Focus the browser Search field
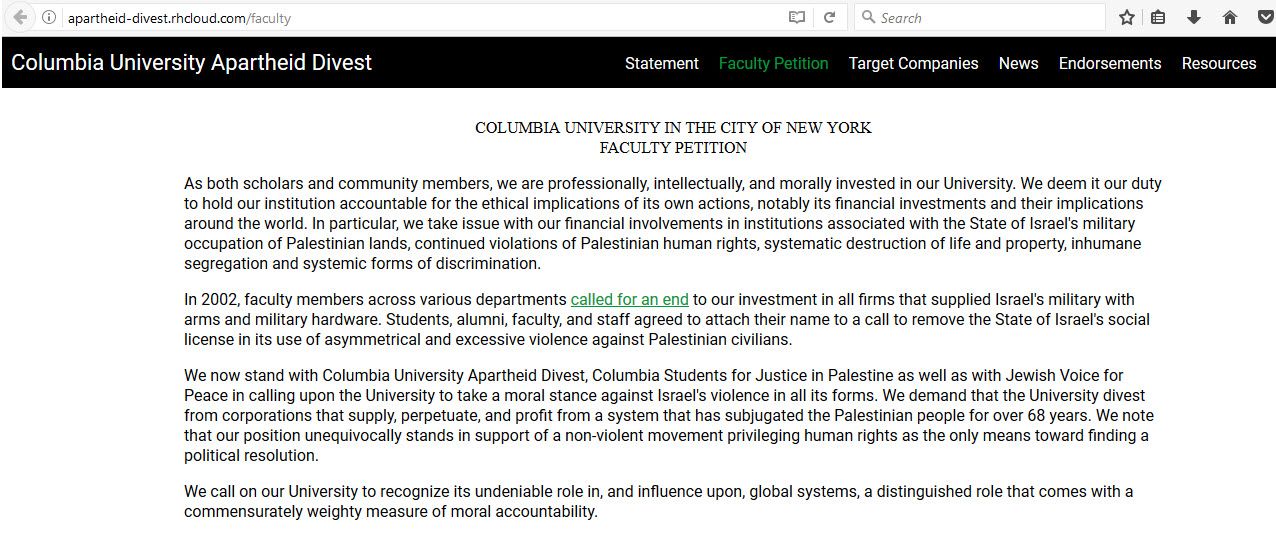 [x=980, y=17]
